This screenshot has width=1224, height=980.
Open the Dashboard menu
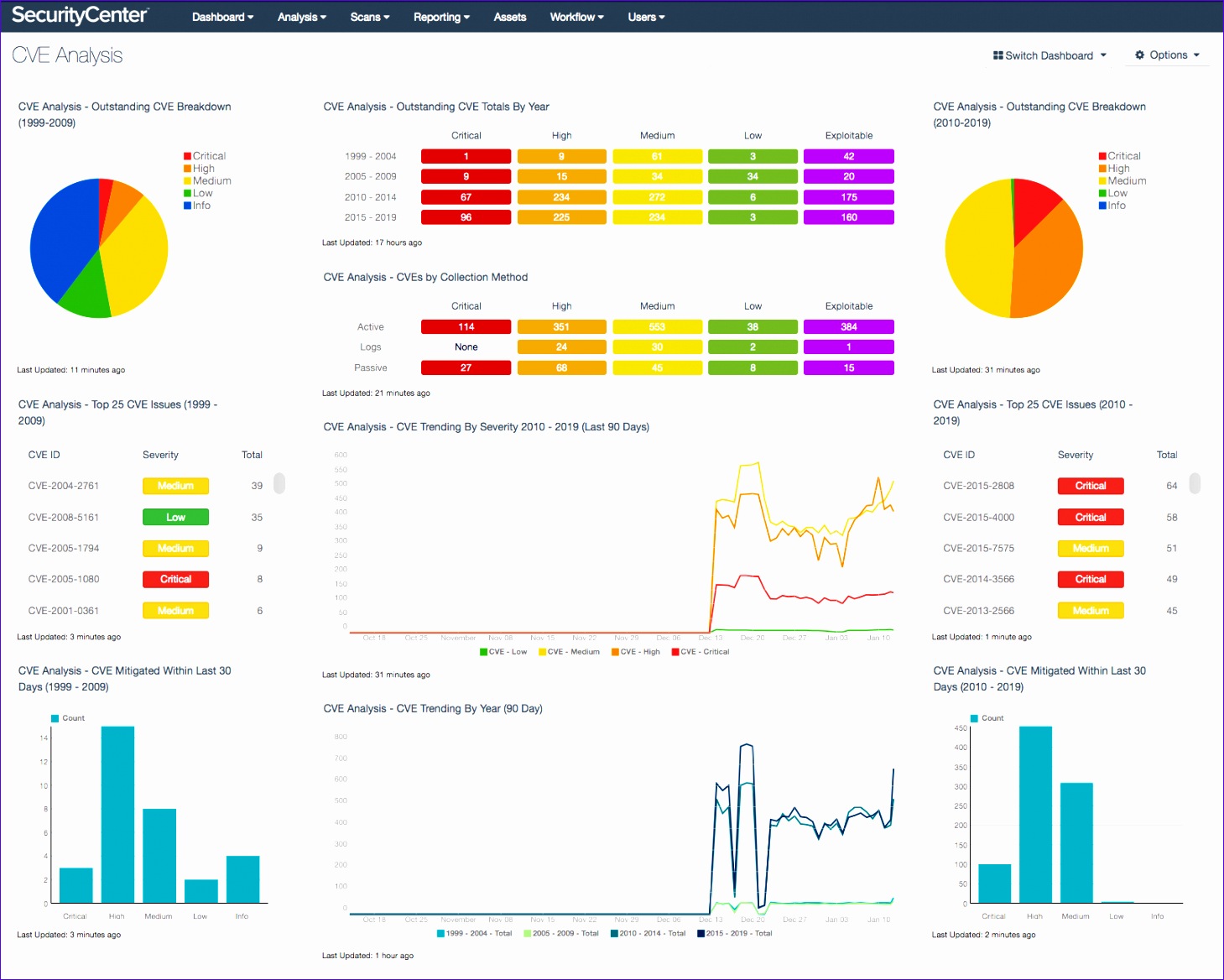pyautogui.click(x=221, y=16)
